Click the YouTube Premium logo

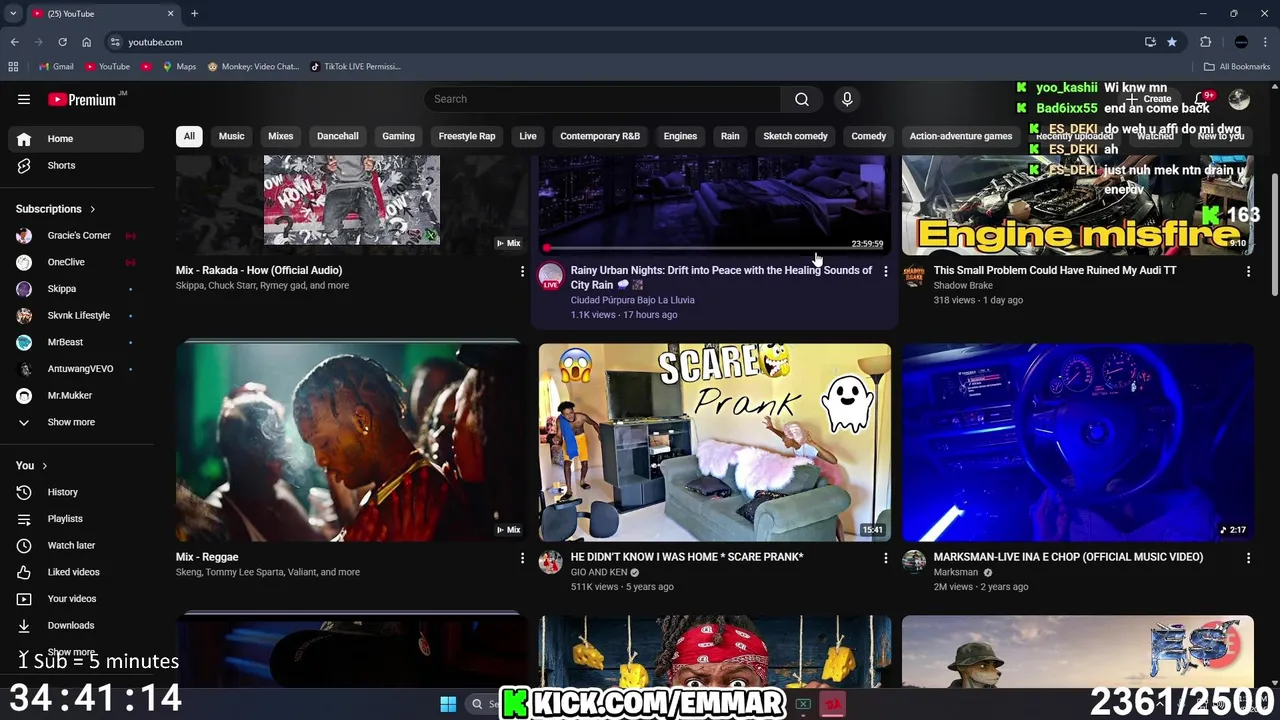(83, 99)
